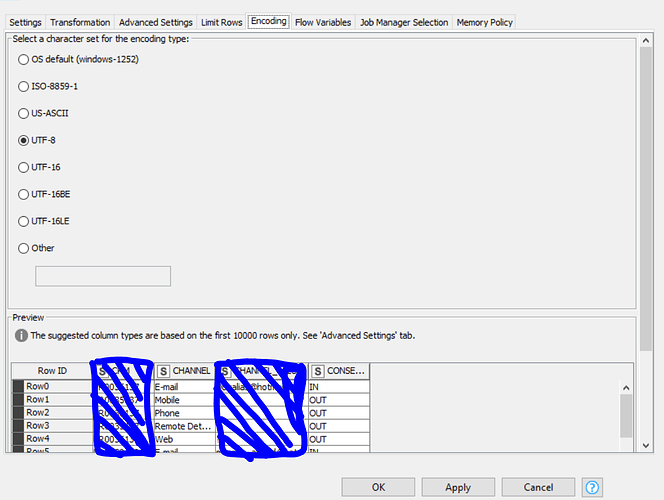This screenshot has height=500, width=664.
Task: Switch to the Settings tab
Action: tap(25, 22)
